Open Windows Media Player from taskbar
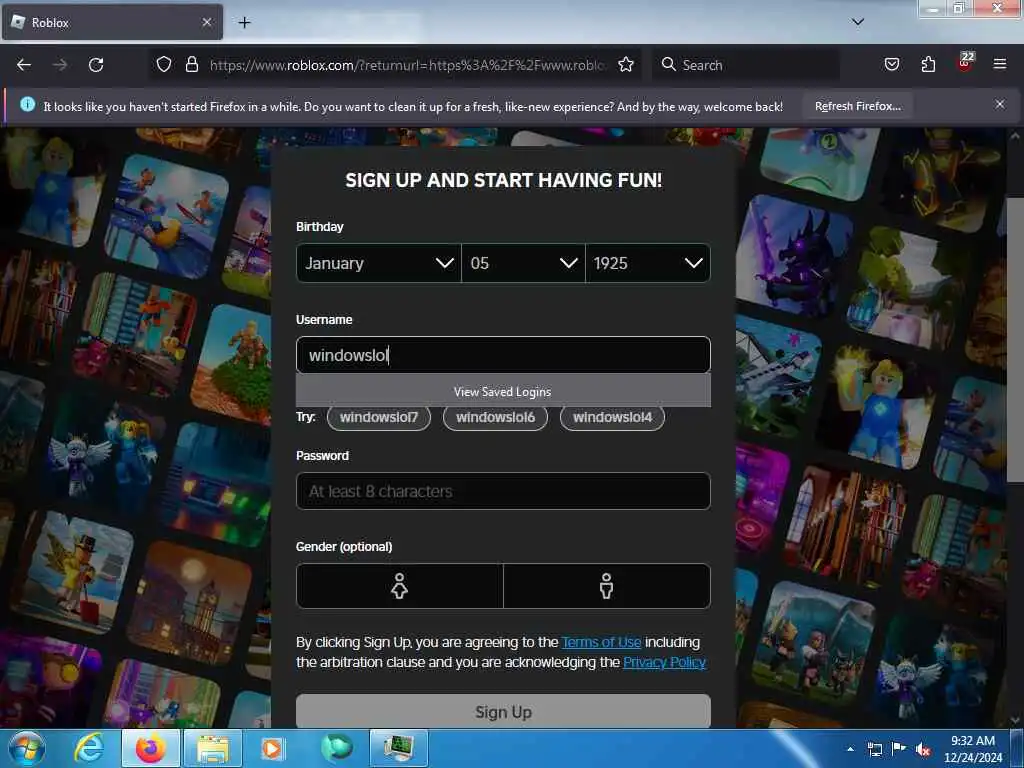The image size is (1024, 768). click(273, 748)
